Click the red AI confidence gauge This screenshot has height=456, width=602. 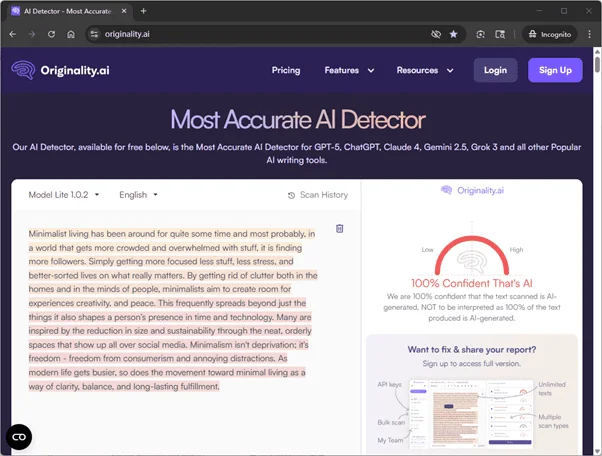coord(472,255)
